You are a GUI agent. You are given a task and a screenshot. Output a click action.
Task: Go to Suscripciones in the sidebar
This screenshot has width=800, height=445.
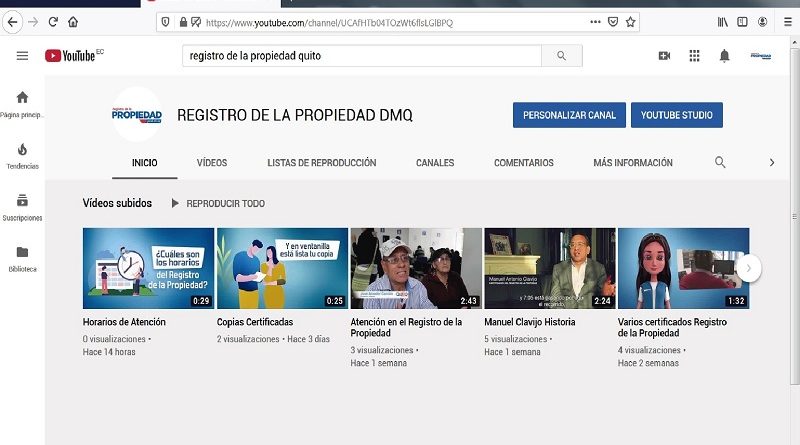point(22,206)
